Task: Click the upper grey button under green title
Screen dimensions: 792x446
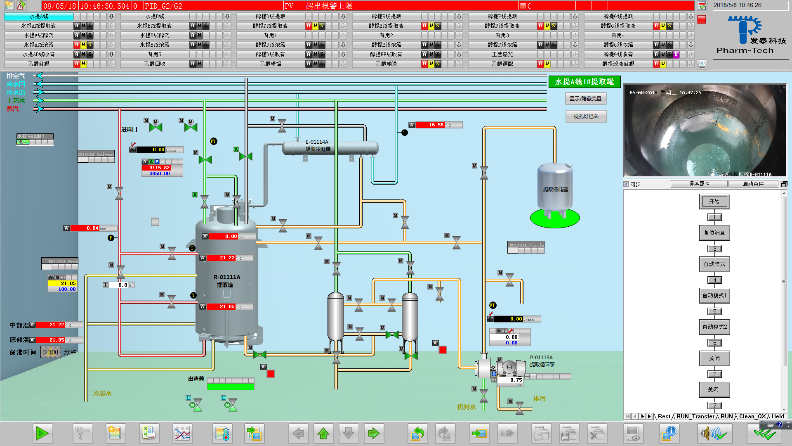Action: (x=587, y=99)
